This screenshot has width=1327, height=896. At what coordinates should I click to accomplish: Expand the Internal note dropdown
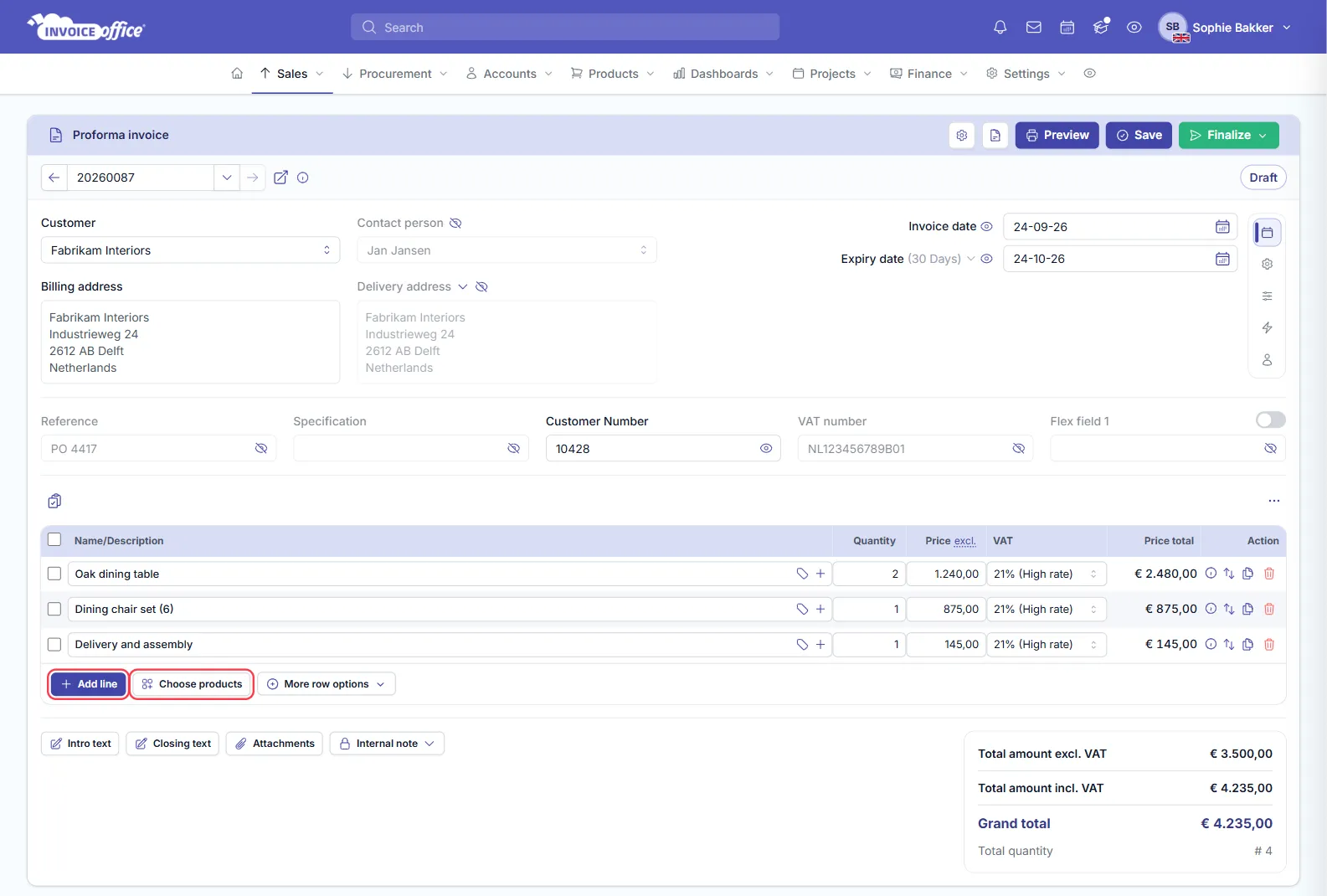point(387,744)
